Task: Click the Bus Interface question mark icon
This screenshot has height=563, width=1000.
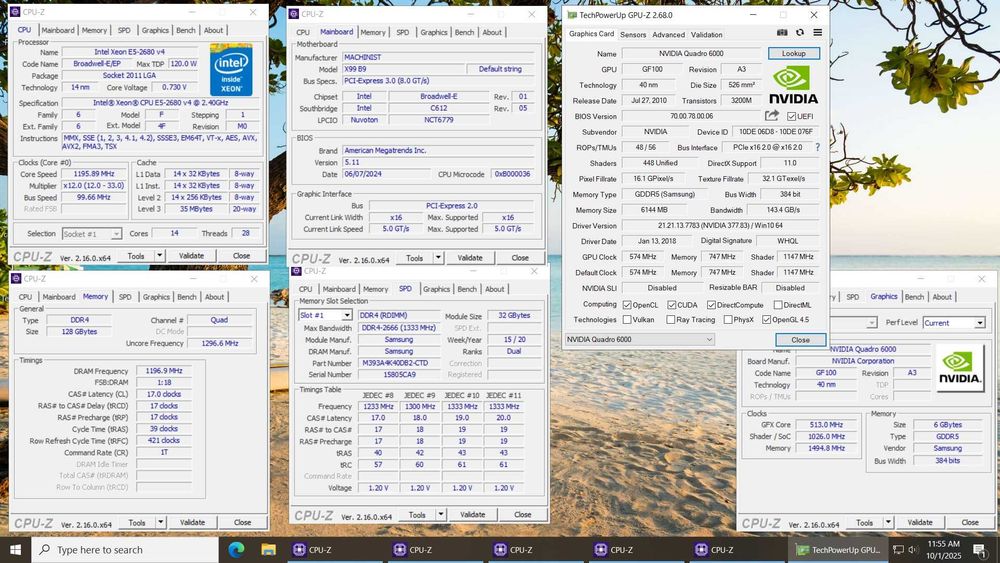Action: coord(817,147)
